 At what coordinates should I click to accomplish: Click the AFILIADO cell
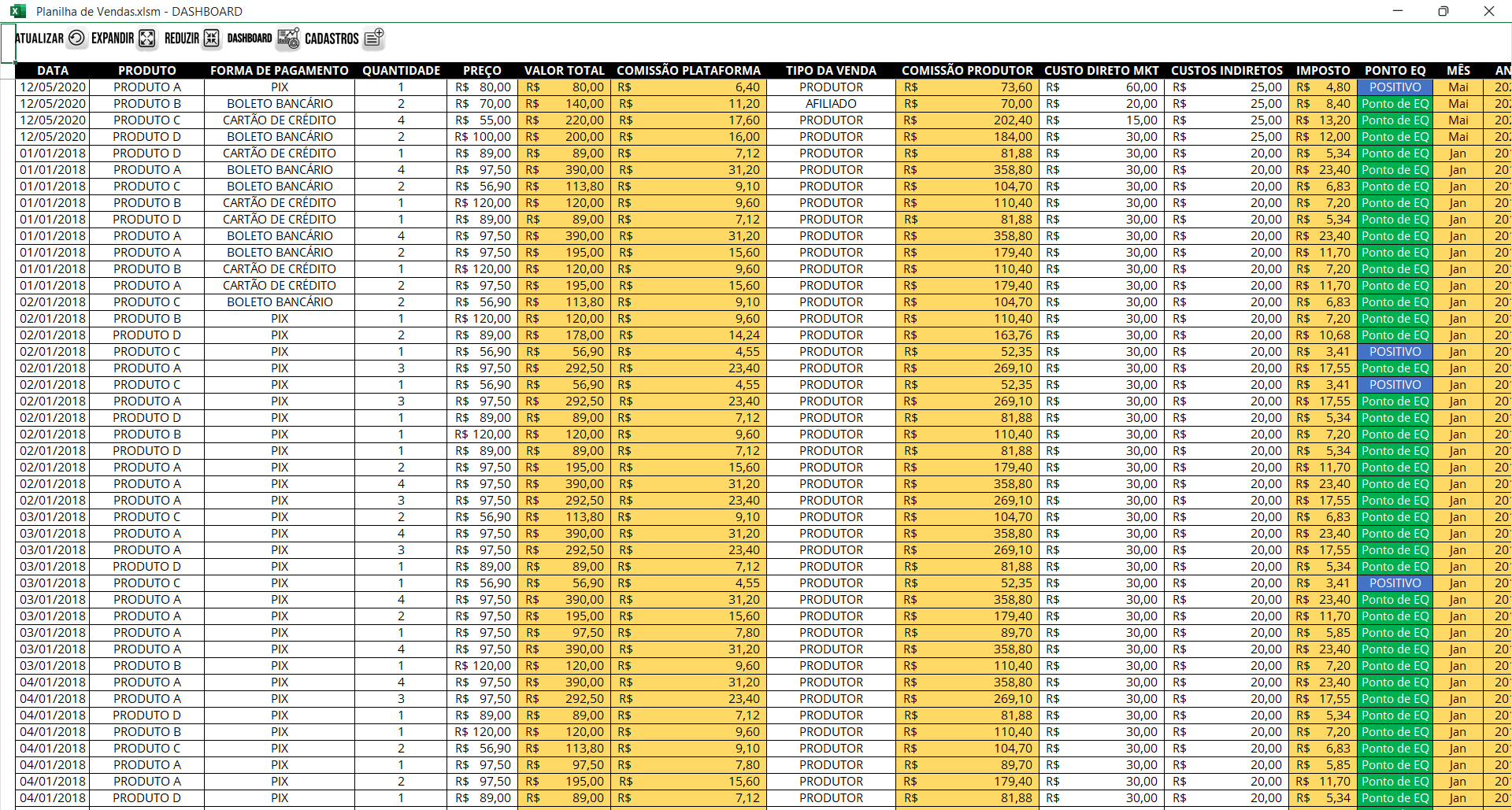[x=831, y=104]
